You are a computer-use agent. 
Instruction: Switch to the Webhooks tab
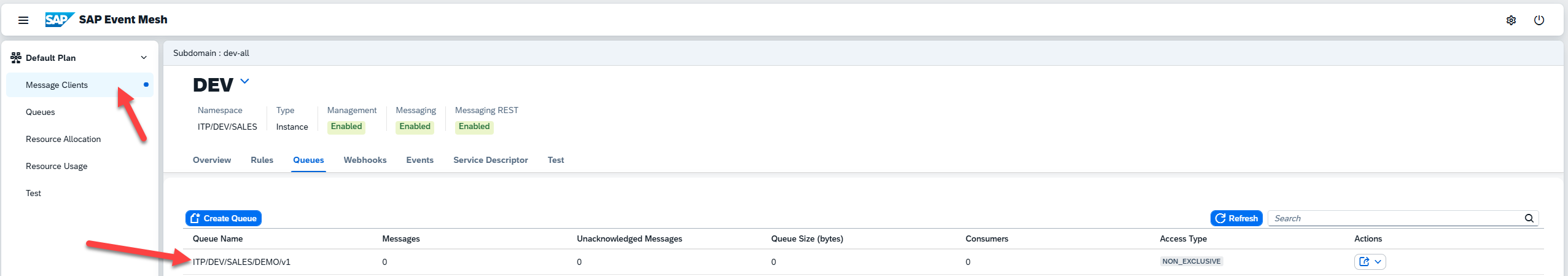[x=365, y=160]
